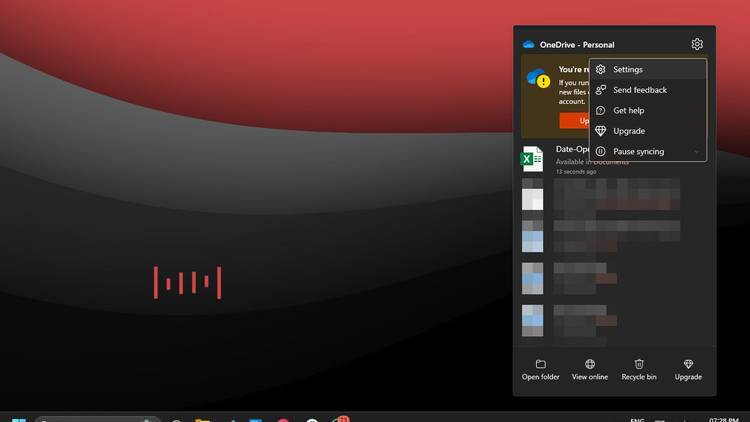Click the OneDrive cloud logo in header
This screenshot has height=422, width=750.
click(x=529, y=45)
